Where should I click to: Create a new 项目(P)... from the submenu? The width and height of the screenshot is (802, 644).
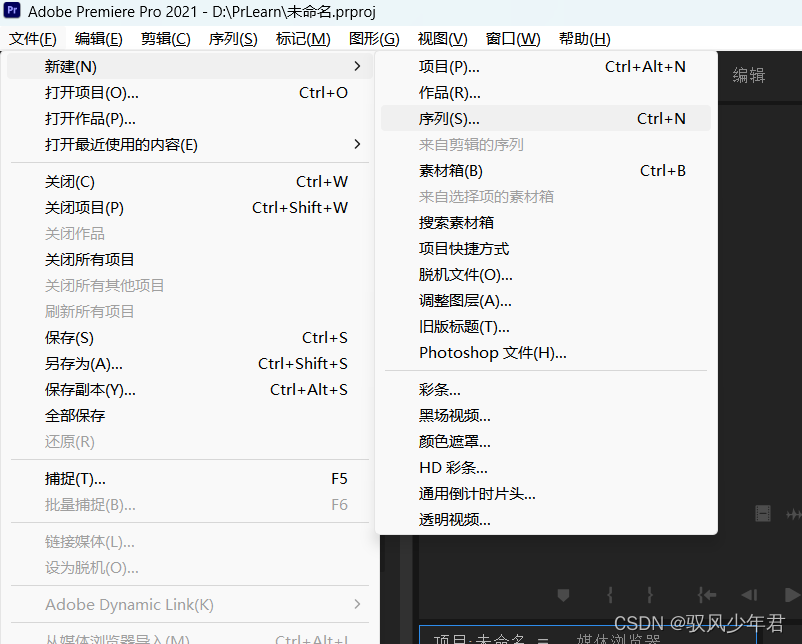(546, 66)
